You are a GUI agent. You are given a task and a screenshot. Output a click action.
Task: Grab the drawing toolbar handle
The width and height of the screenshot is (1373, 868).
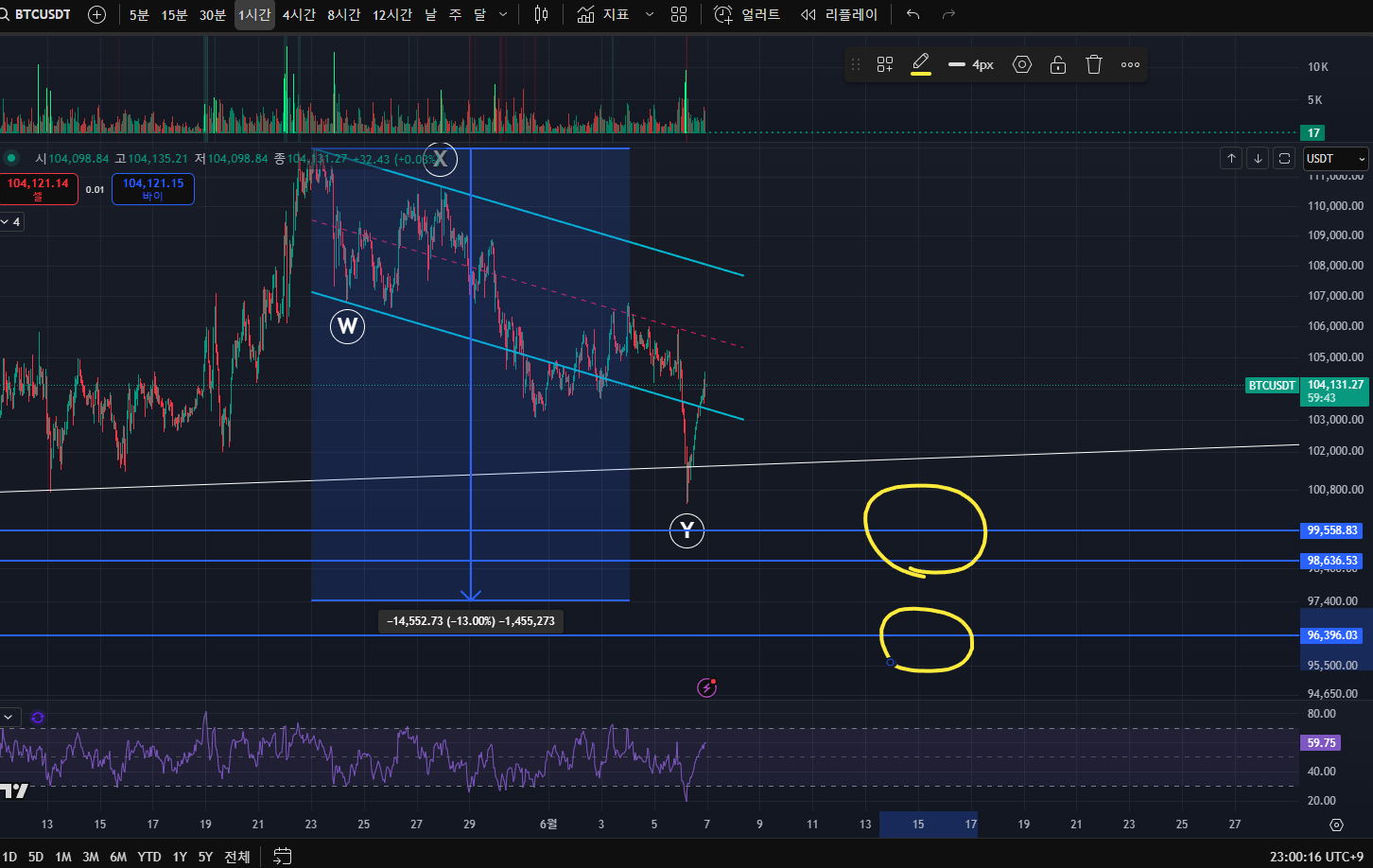[856, 64]
